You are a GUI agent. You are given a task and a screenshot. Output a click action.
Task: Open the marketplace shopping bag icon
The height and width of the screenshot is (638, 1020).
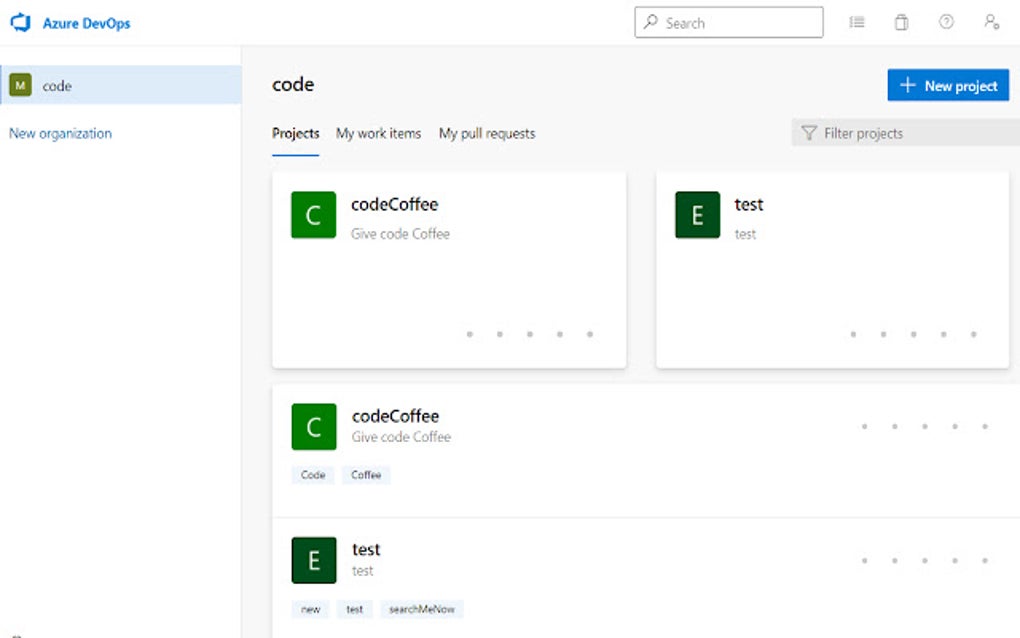click(901, 22)
